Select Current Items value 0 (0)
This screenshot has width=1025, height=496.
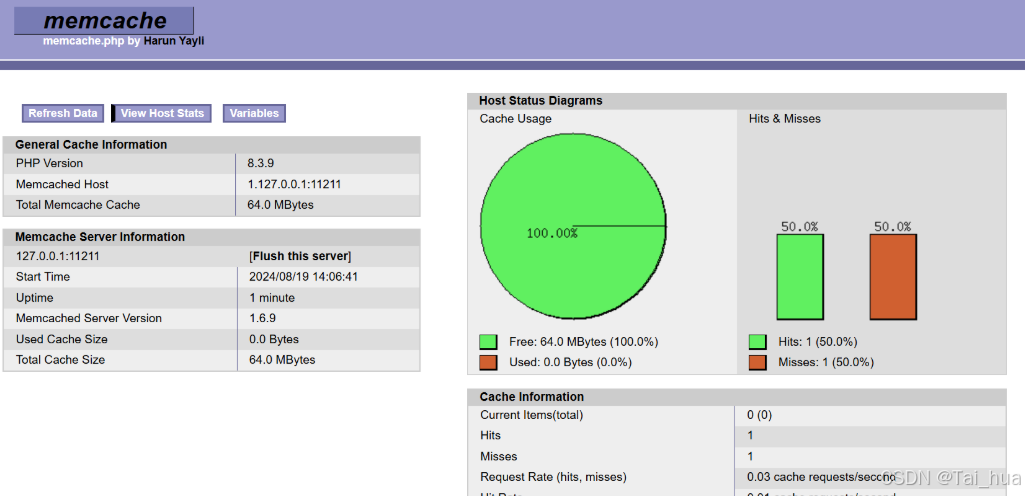[760, 415]
